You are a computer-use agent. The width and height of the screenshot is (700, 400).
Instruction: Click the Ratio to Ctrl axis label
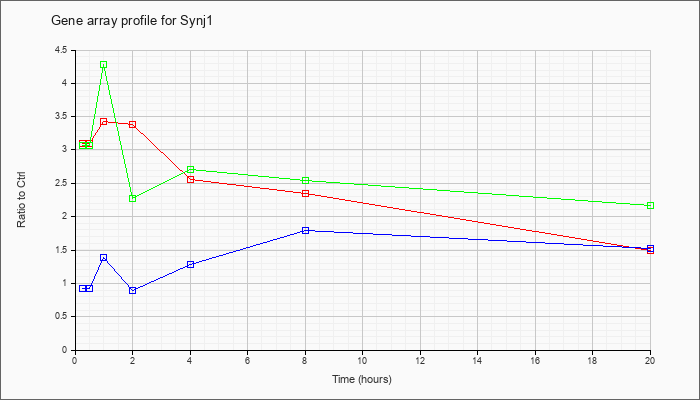(x=21, y=199)
